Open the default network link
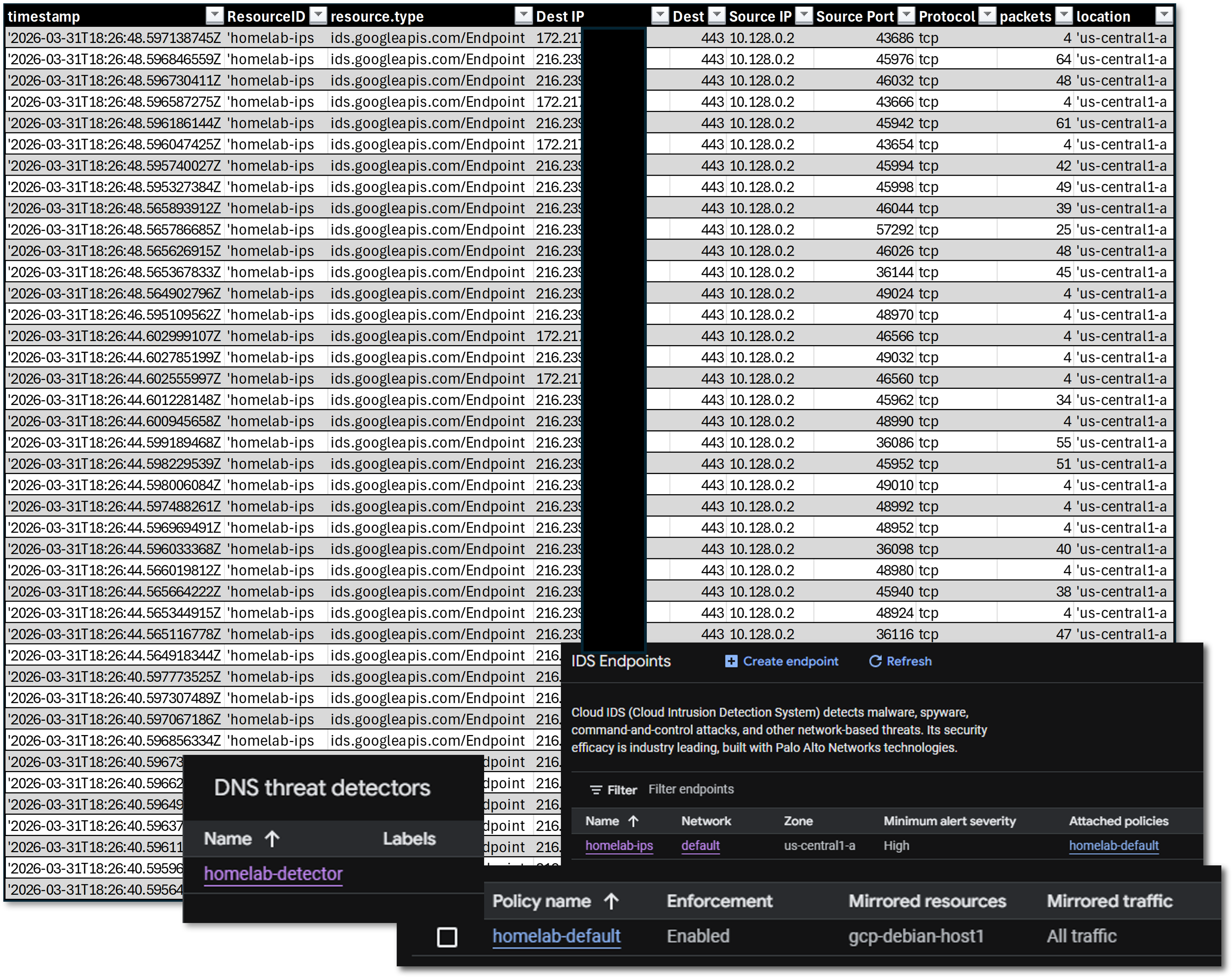Image resolution: width=1232 pixels, height=977 pixels. [x=701, y=846]
